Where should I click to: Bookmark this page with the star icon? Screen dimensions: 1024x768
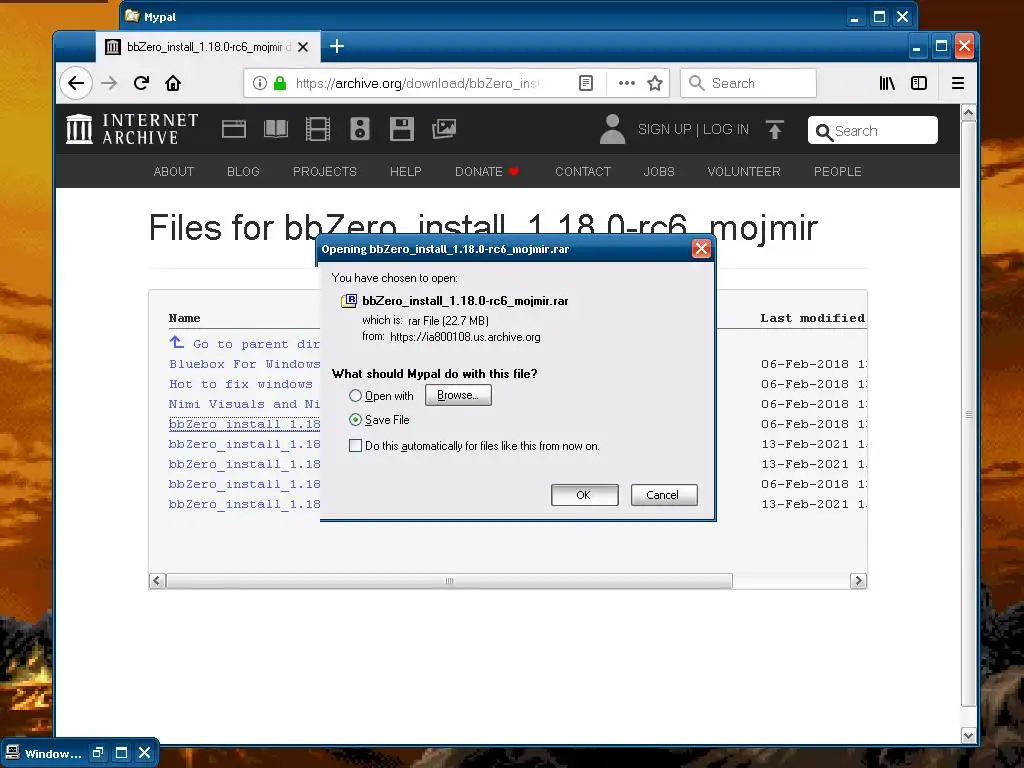pyautogui.click(x=655, y=83)
